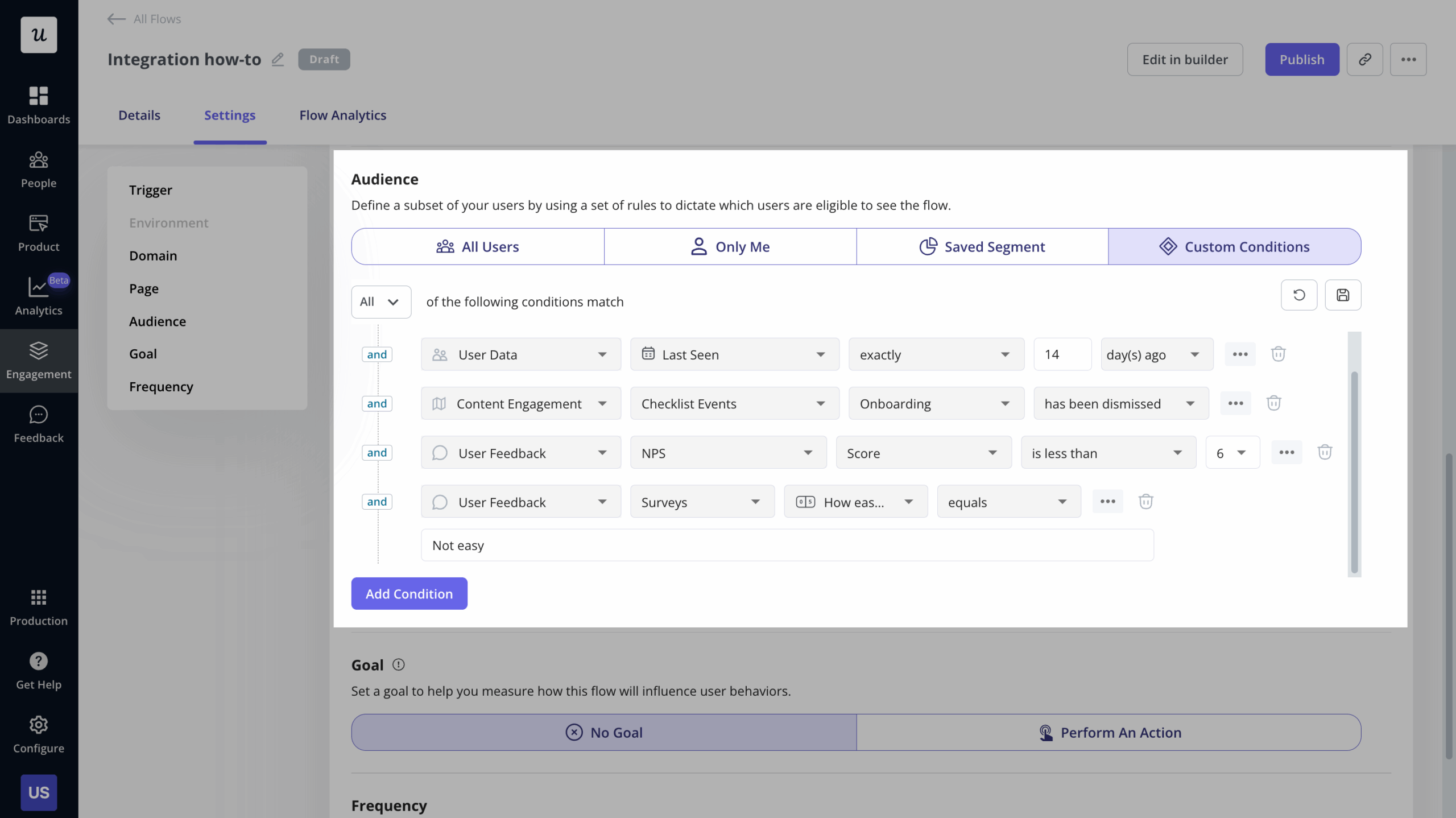Open the Details tab
Viewport: 1456px width, 818px height.
[x=139, y=115]
